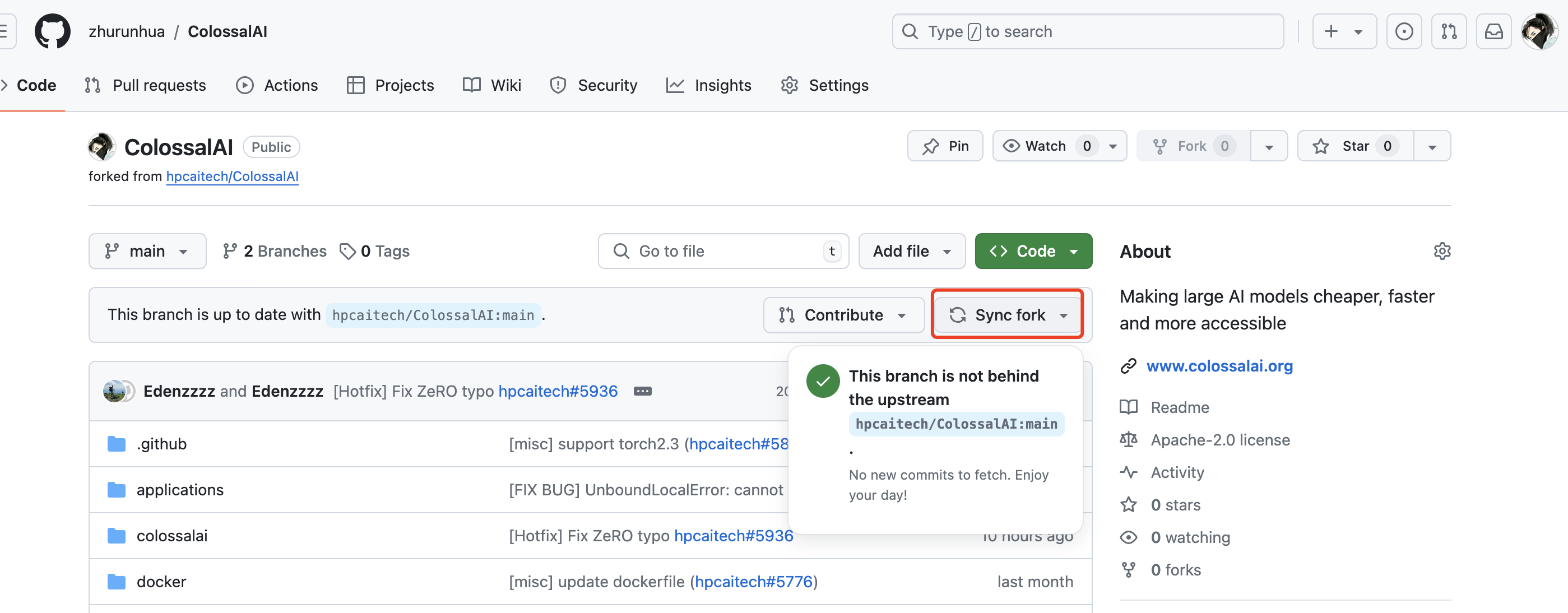This screenshot has height=613, width=1568.
Task: Open the Contribute dropdown
Action: click(x=843, y=315)
